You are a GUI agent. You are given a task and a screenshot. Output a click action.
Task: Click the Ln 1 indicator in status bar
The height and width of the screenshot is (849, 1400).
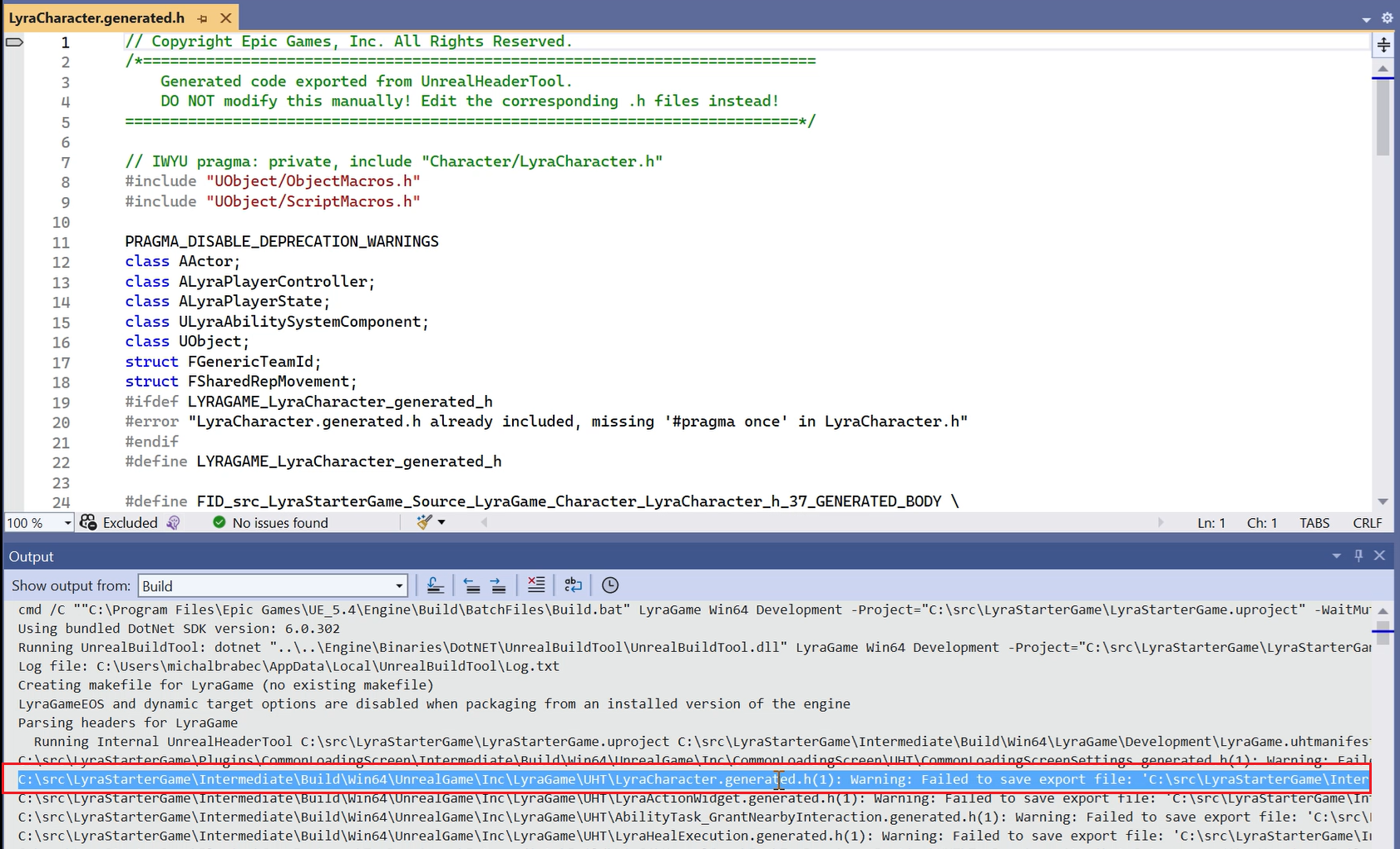(x=1210, y=522)
